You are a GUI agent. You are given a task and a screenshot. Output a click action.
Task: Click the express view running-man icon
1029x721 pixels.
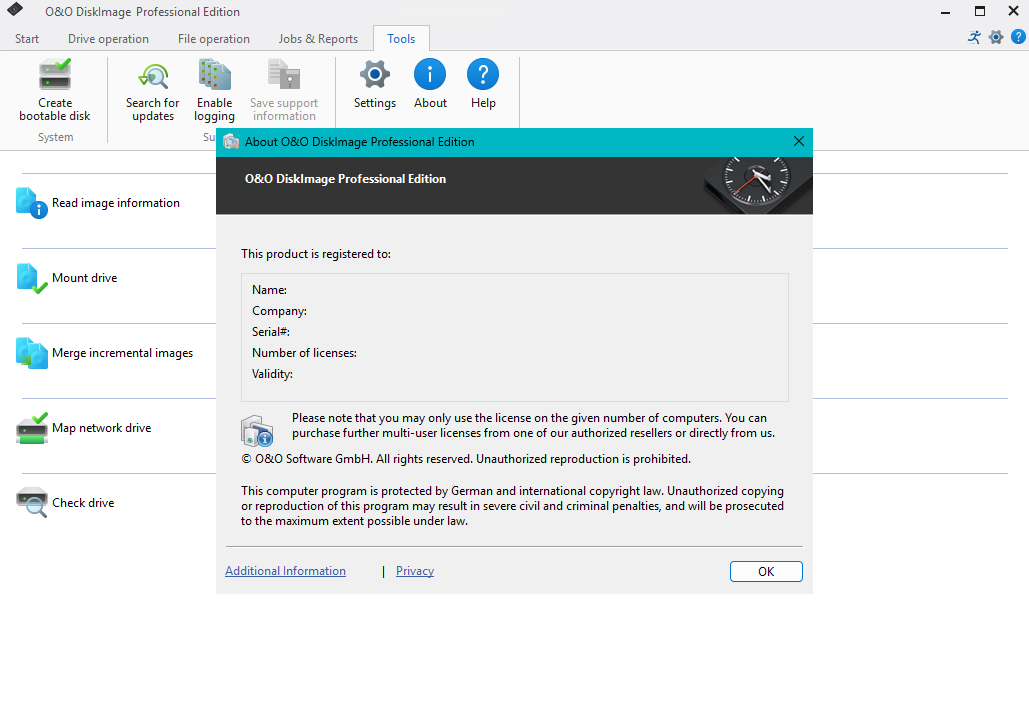point(975,37)
